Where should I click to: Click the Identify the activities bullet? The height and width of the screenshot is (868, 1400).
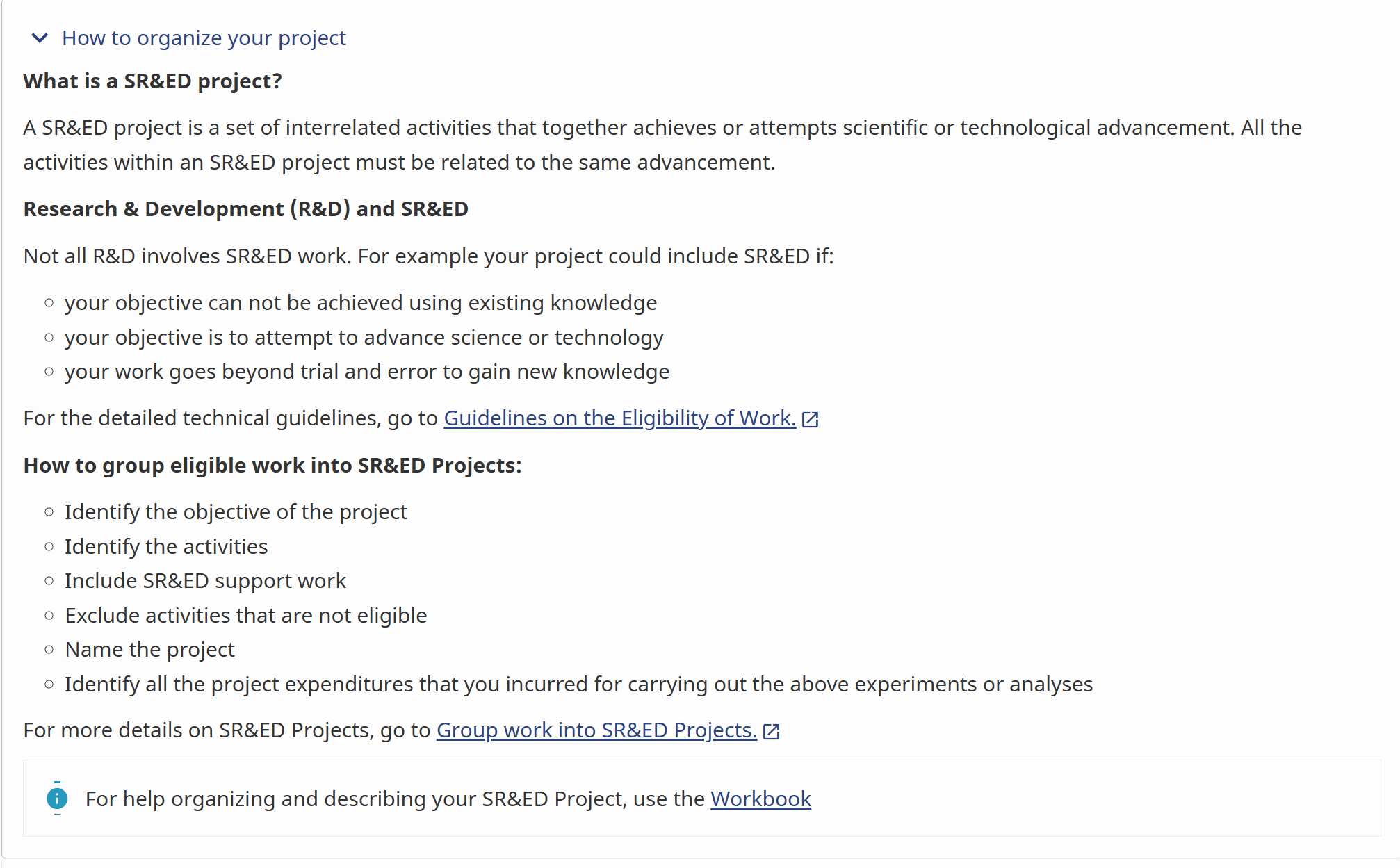tap(165, 547)
